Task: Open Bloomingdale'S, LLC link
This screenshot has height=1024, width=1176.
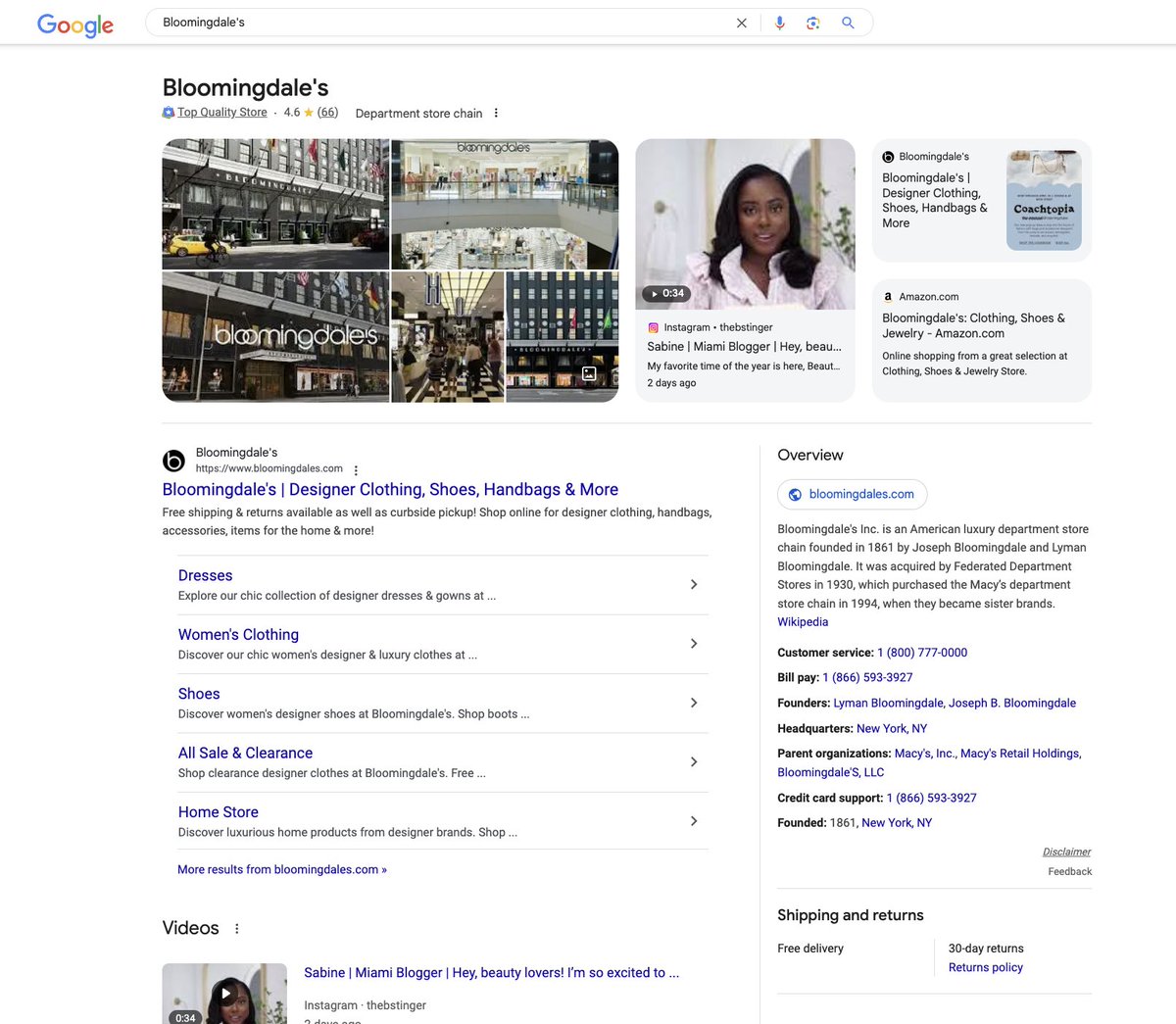Action: pos(831,772)
